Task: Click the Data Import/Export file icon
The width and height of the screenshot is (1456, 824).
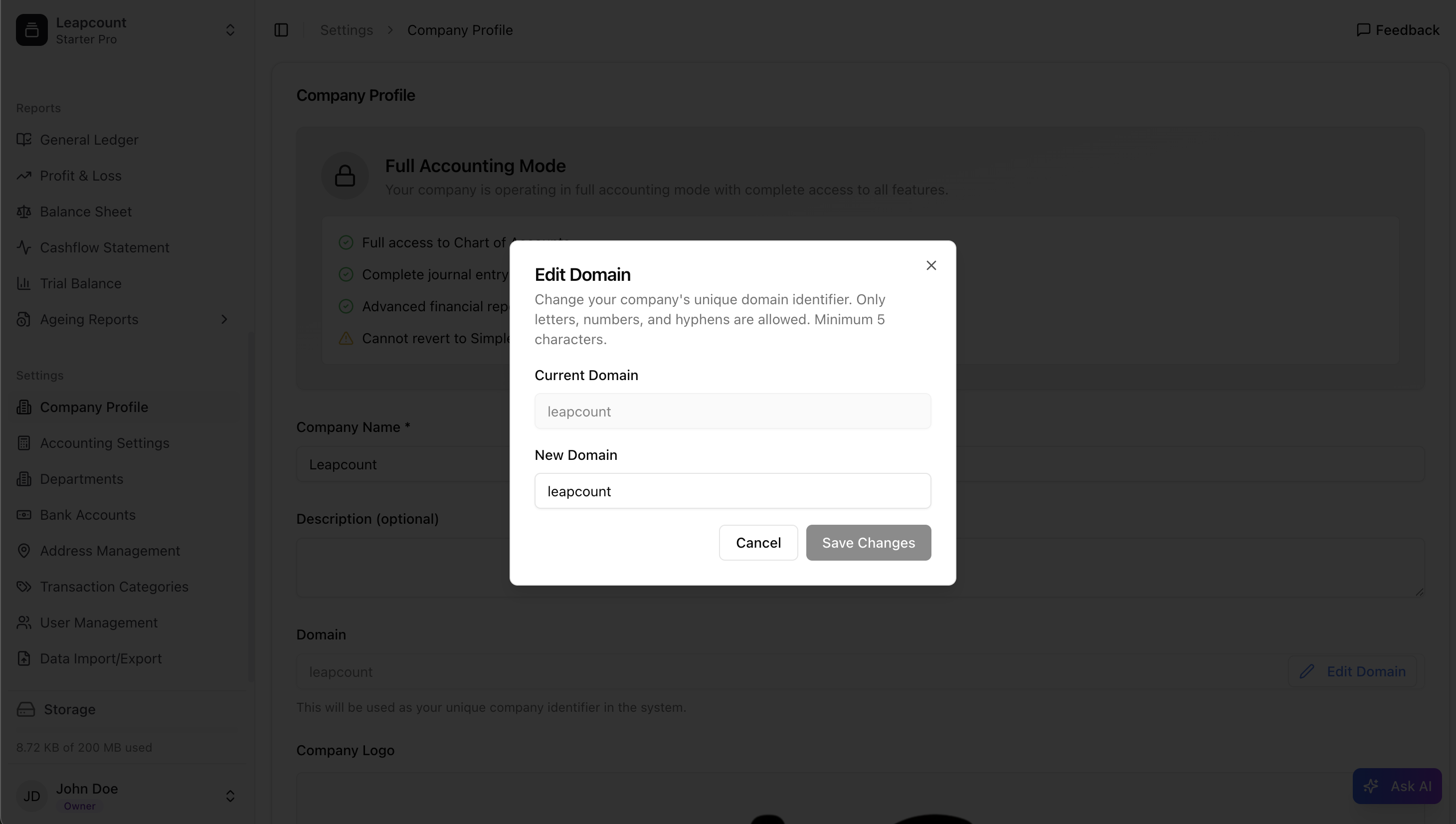Action: [x=24, y=659]
